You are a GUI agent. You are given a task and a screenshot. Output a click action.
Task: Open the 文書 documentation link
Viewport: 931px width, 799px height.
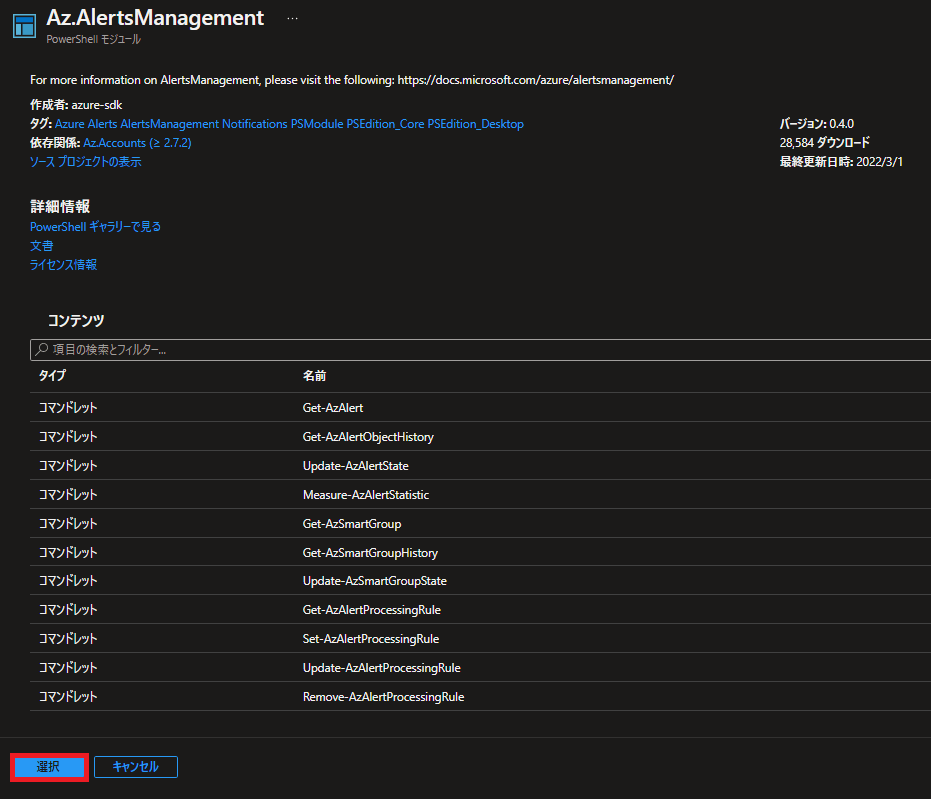(x=42, y=246)
